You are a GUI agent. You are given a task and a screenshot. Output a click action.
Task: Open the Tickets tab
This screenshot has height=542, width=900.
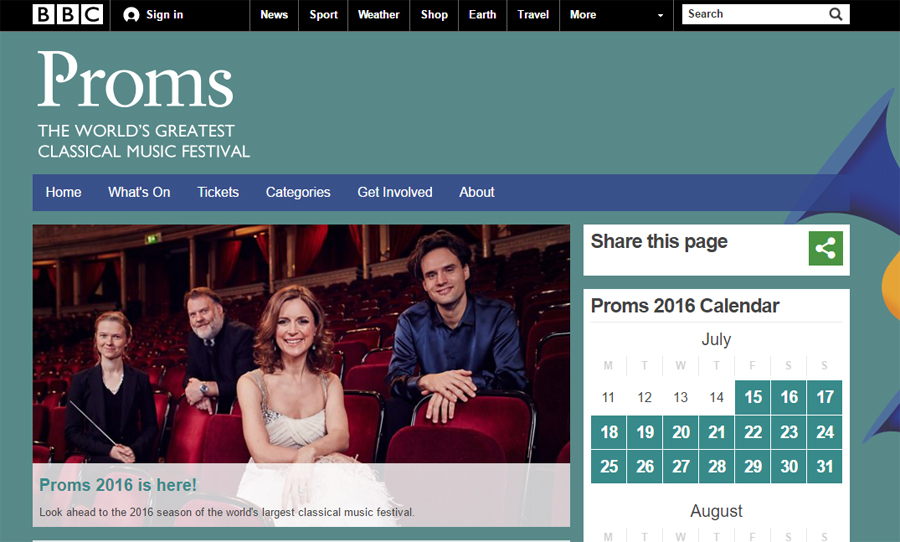click(x=218, y=192)
